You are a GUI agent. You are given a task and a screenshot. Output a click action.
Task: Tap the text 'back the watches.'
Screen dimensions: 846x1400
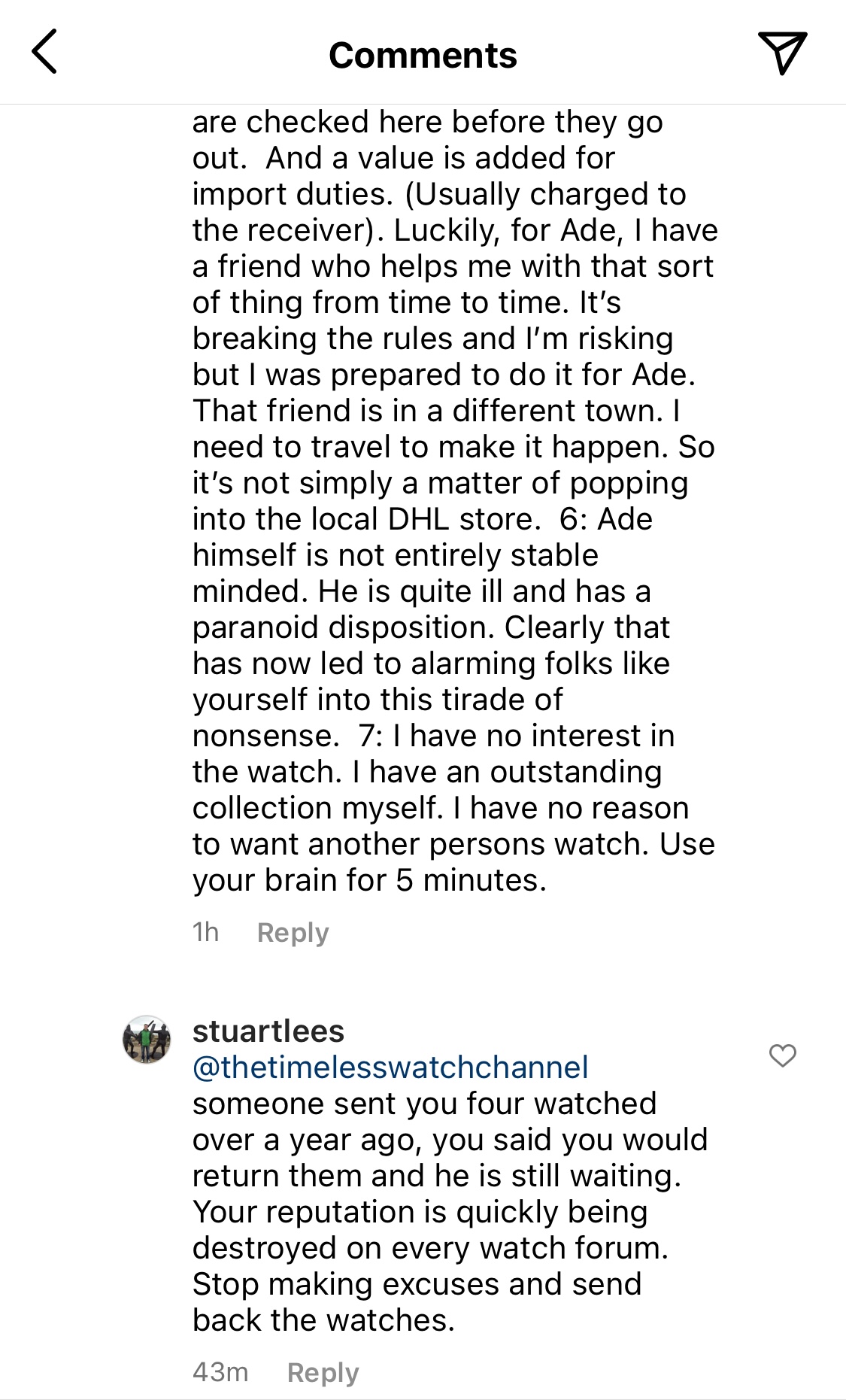(x=323, y=1320)
